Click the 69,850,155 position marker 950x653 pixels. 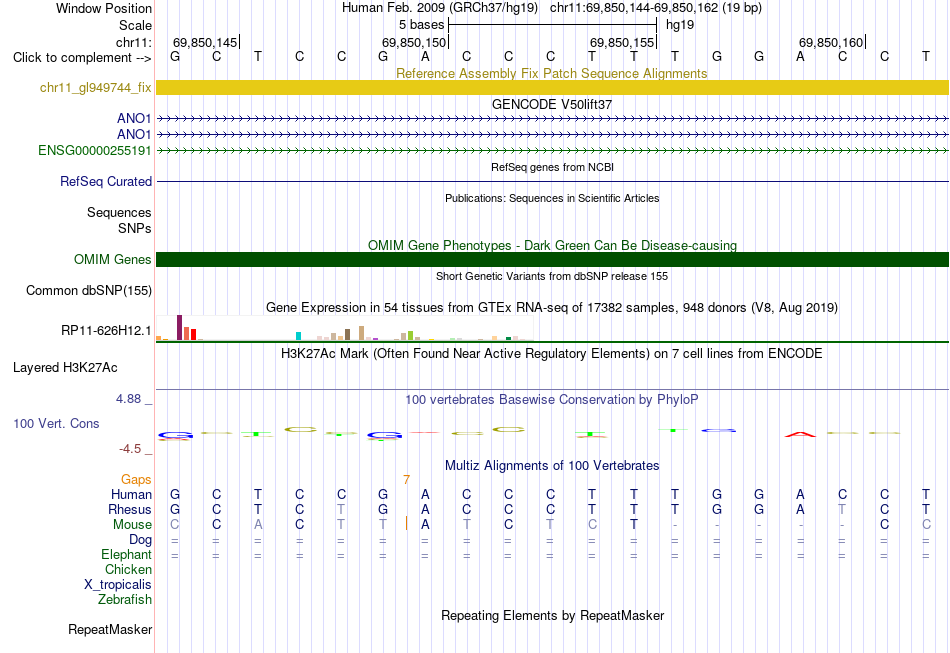[623, 42]
